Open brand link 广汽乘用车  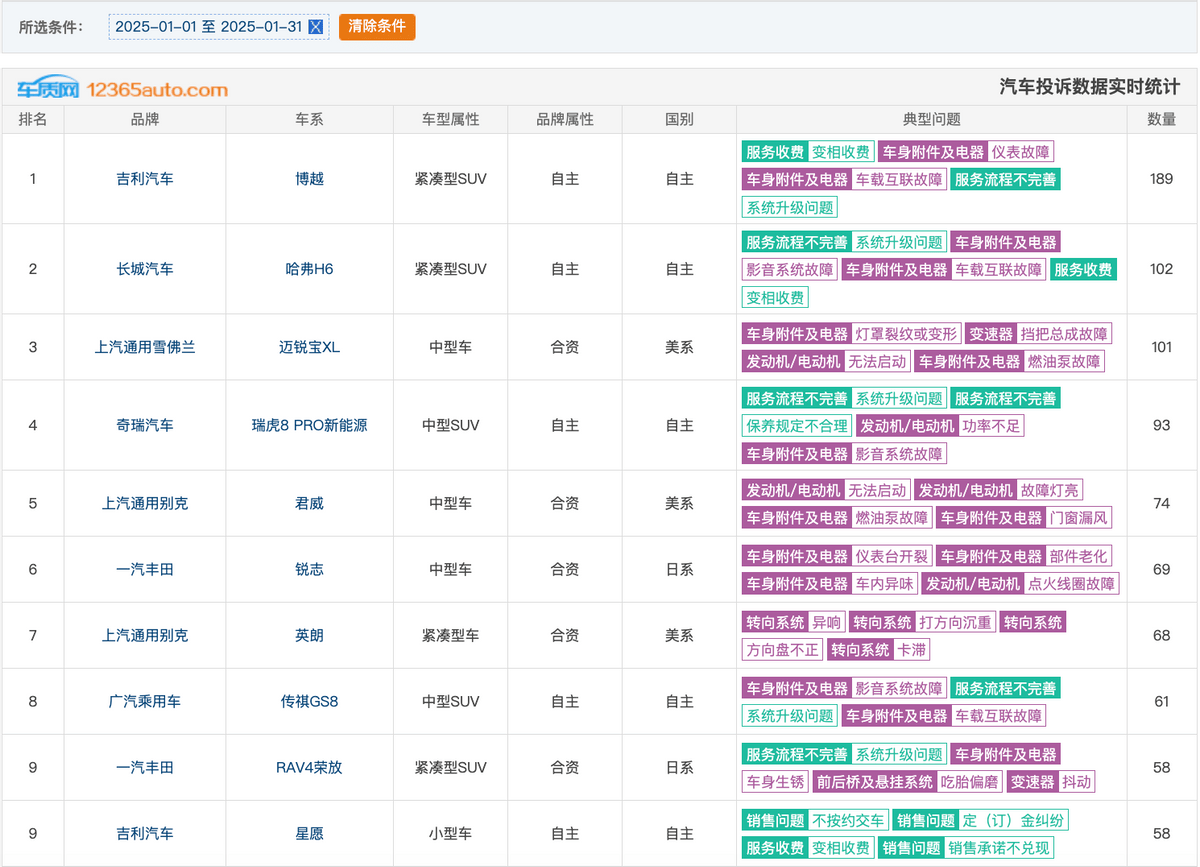[145, 701]
